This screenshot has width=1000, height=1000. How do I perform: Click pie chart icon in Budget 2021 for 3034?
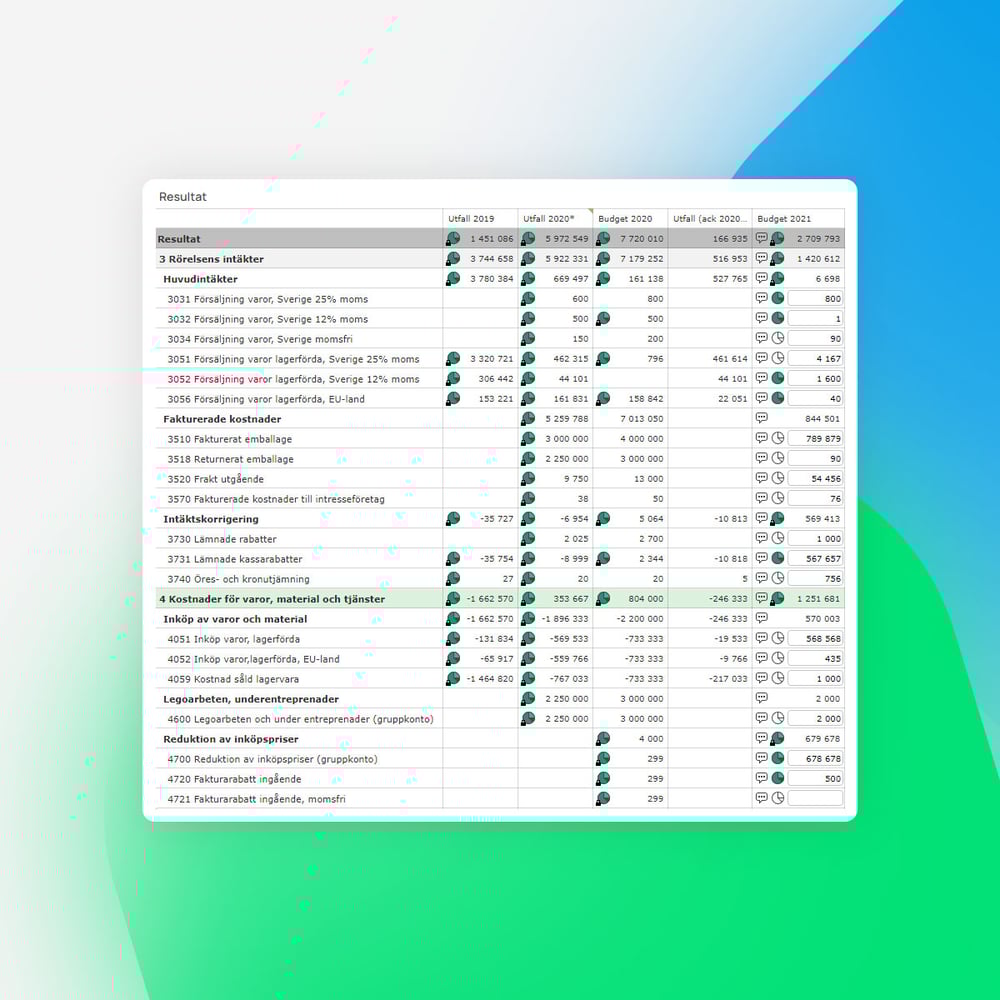778,338
